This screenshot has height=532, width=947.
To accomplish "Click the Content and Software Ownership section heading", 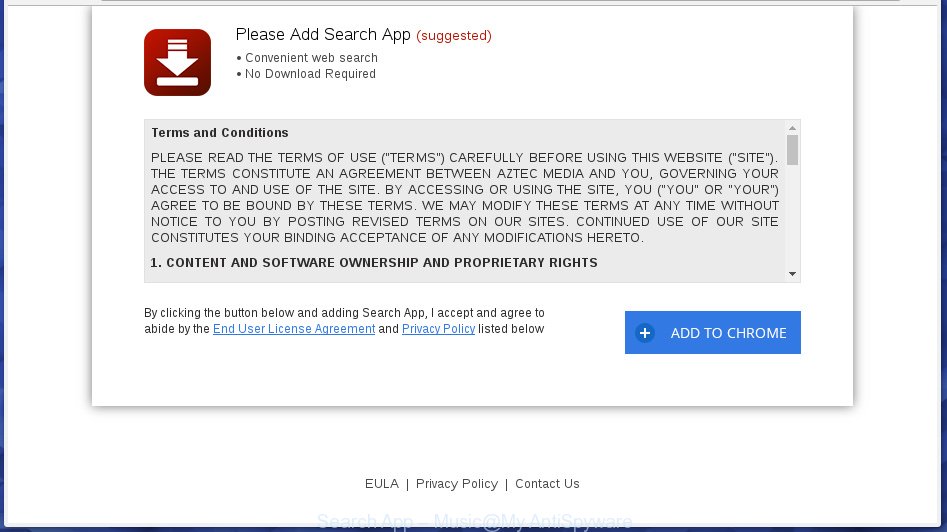I will (x=374, y=263).
